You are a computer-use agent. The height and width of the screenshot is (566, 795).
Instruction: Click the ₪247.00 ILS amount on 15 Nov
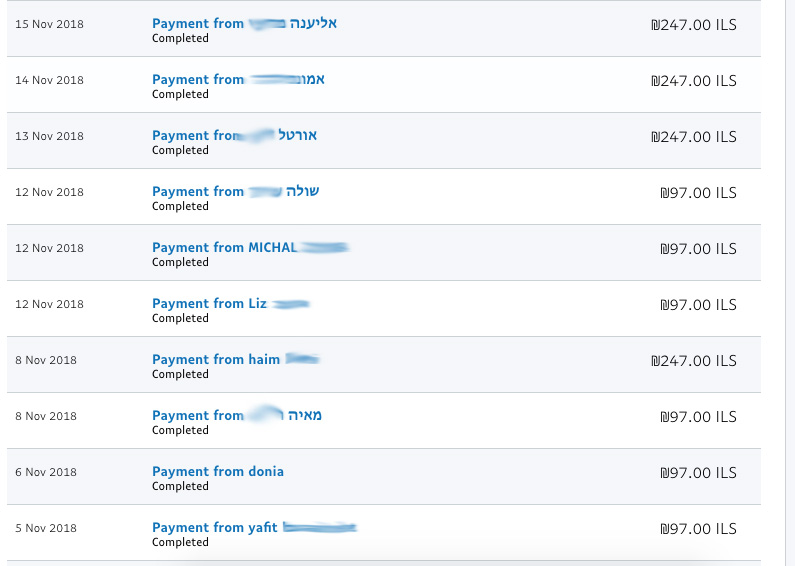pyautogui.click(x=694, y=25)
